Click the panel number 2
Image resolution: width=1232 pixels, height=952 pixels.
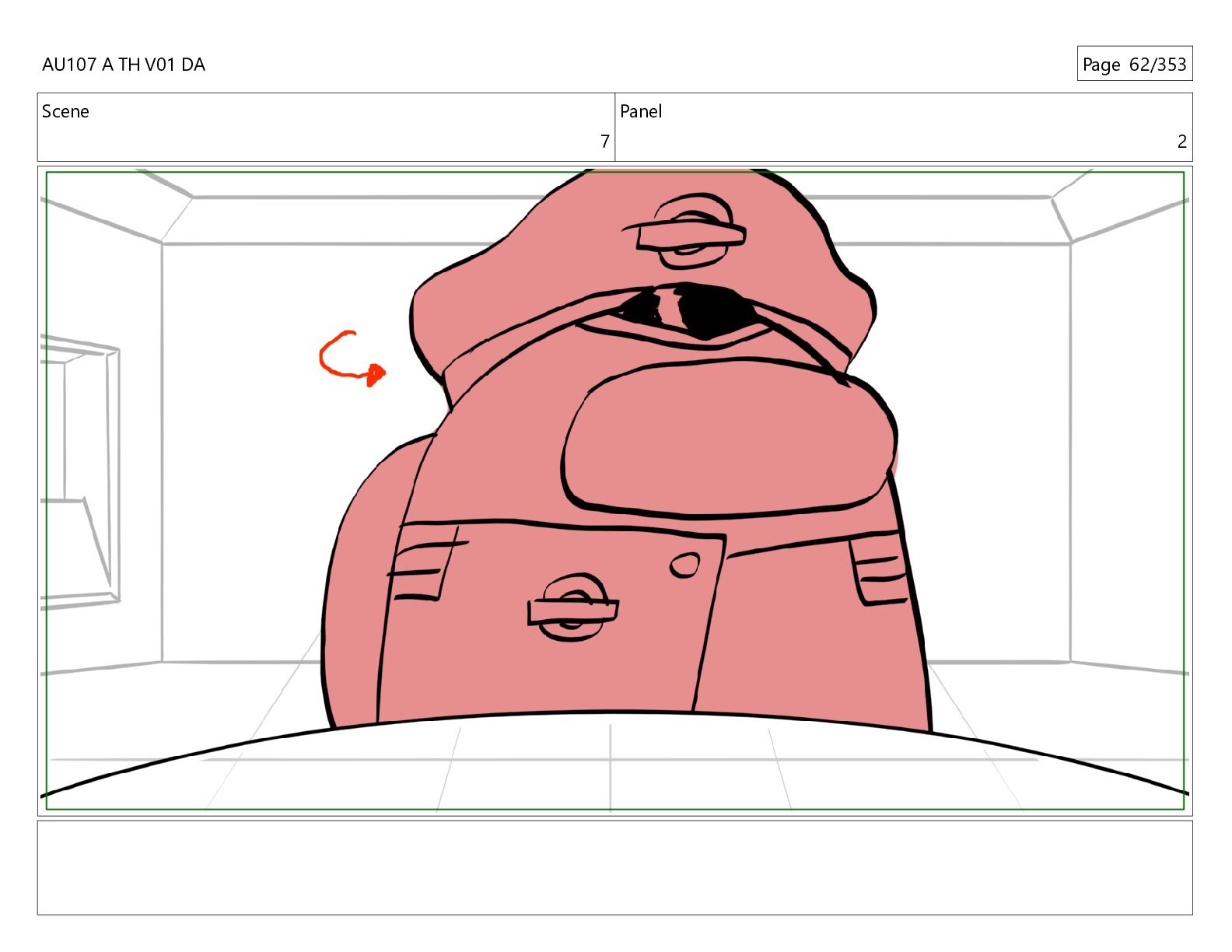(1181, 142)
